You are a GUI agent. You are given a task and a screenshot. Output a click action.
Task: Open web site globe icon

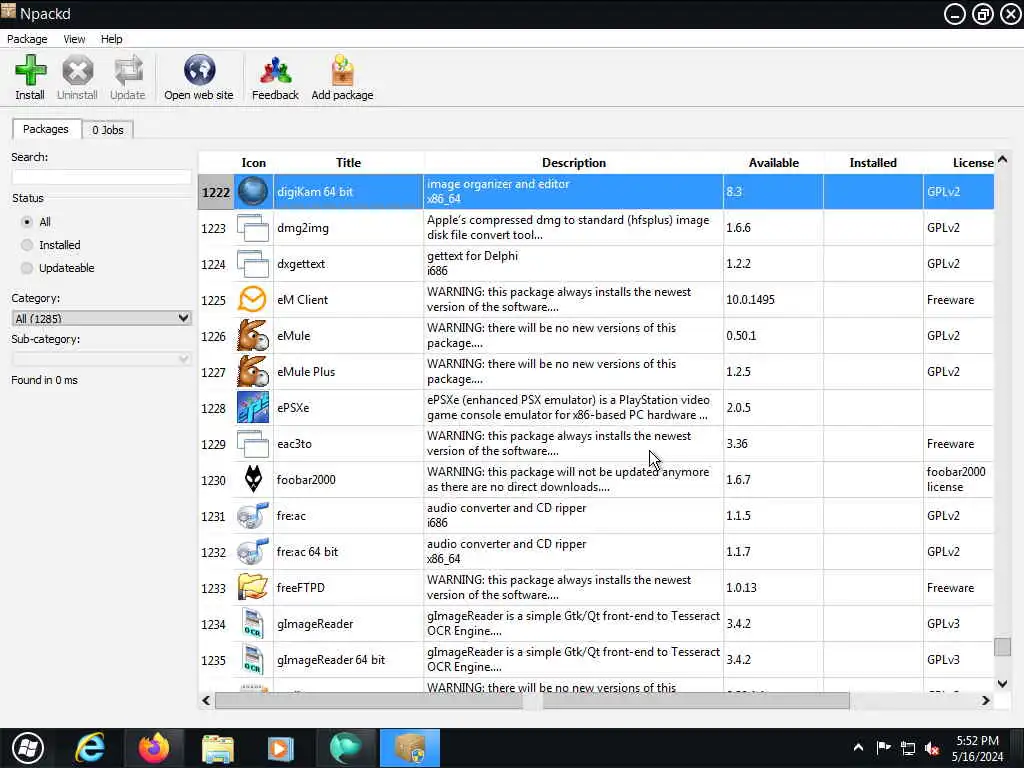coord(199,71)
